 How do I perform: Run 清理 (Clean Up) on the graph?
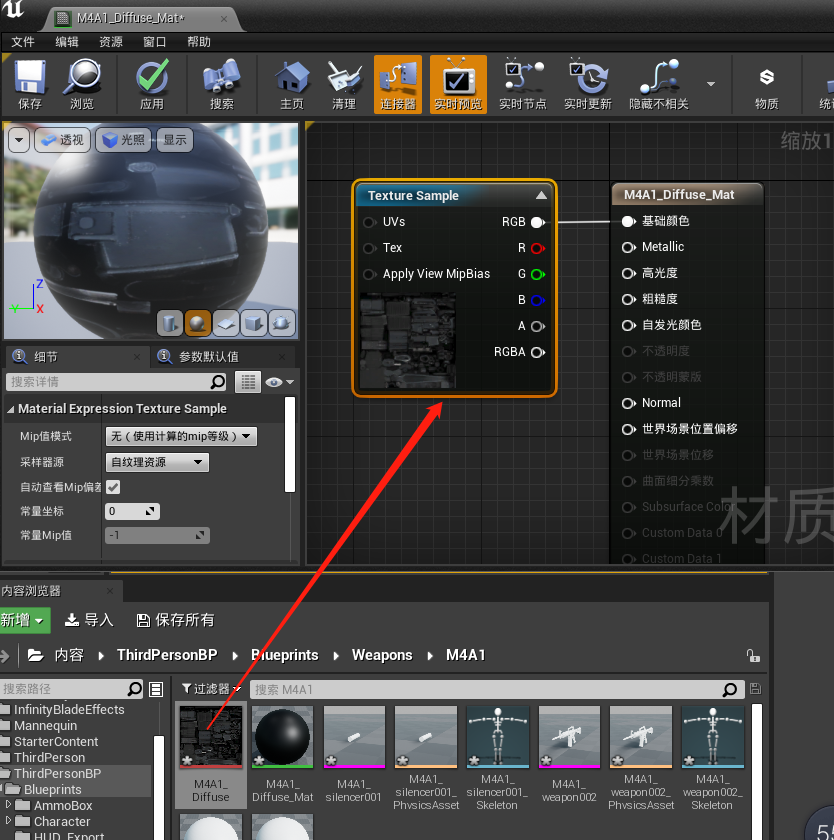point(344,84)
